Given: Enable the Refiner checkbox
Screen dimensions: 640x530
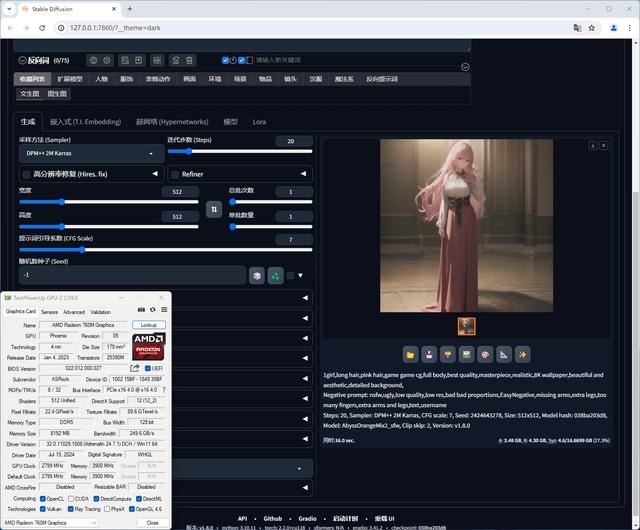Looking at the screenshot, I should point(175,174).
